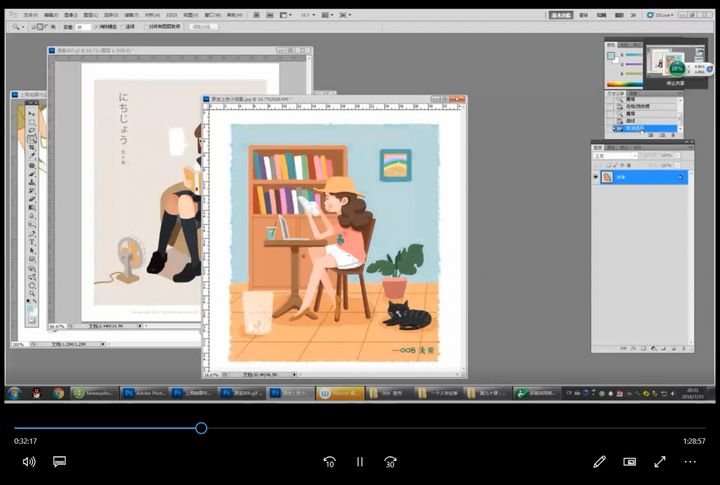
Task: Select the Lasso tool
Action: (31, 130)
